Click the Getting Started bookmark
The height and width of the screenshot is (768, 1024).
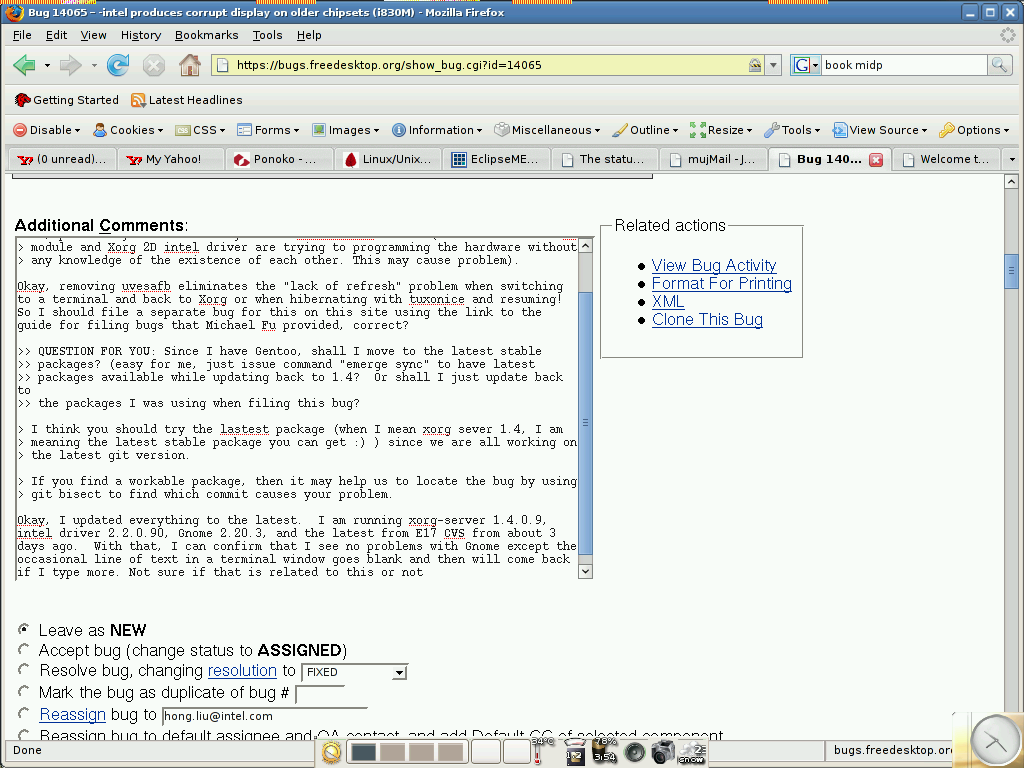tap(67, 100)
